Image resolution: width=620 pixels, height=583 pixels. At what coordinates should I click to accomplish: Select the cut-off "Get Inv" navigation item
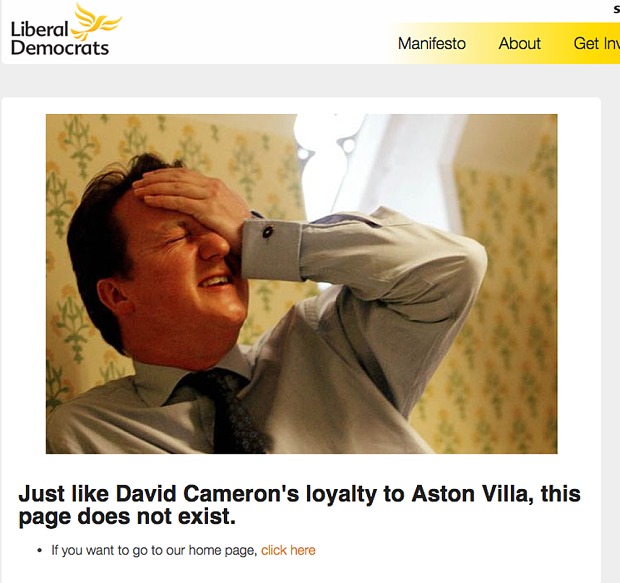[597, 44]
